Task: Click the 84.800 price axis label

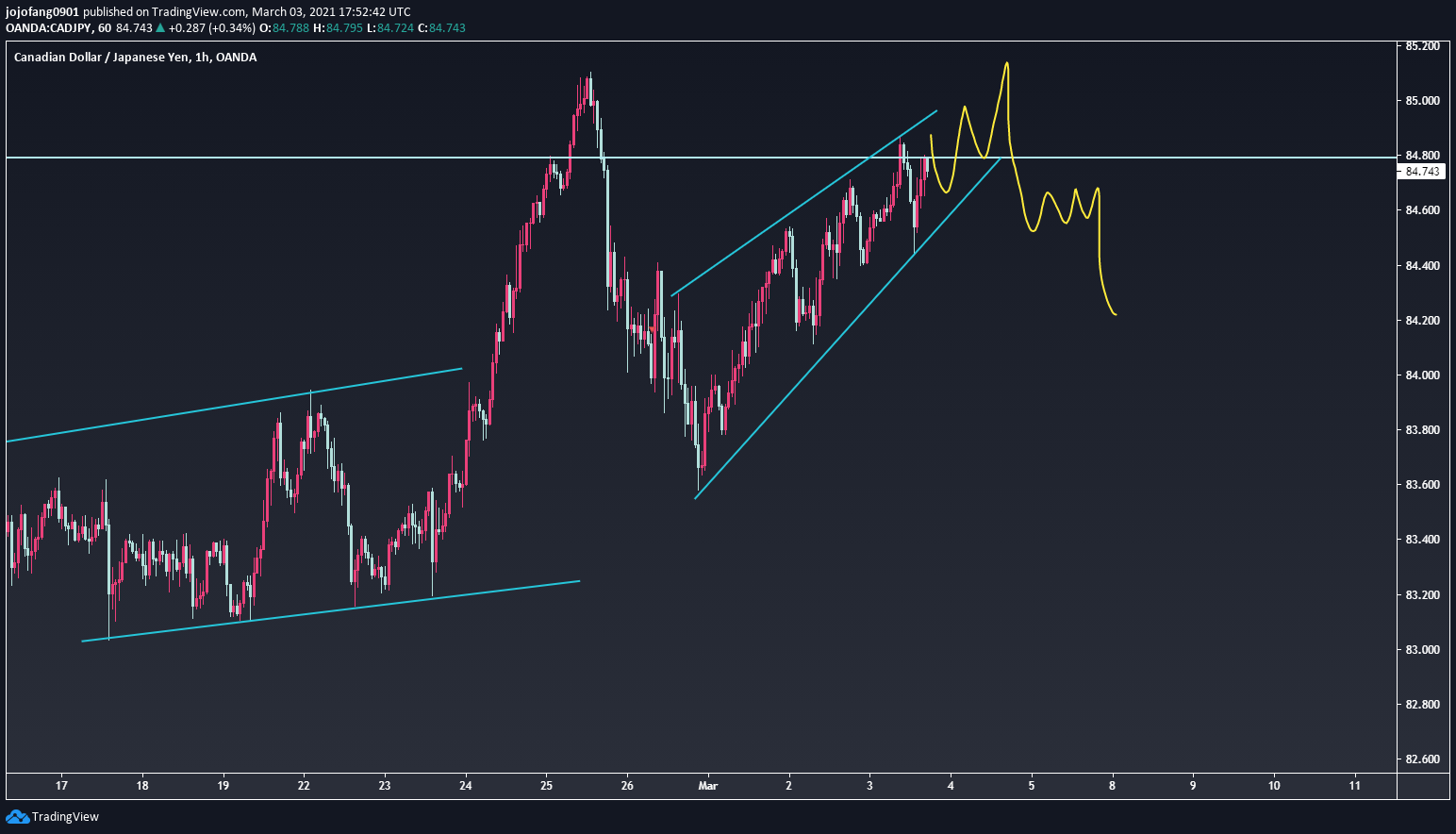Action: (1422, 156)
